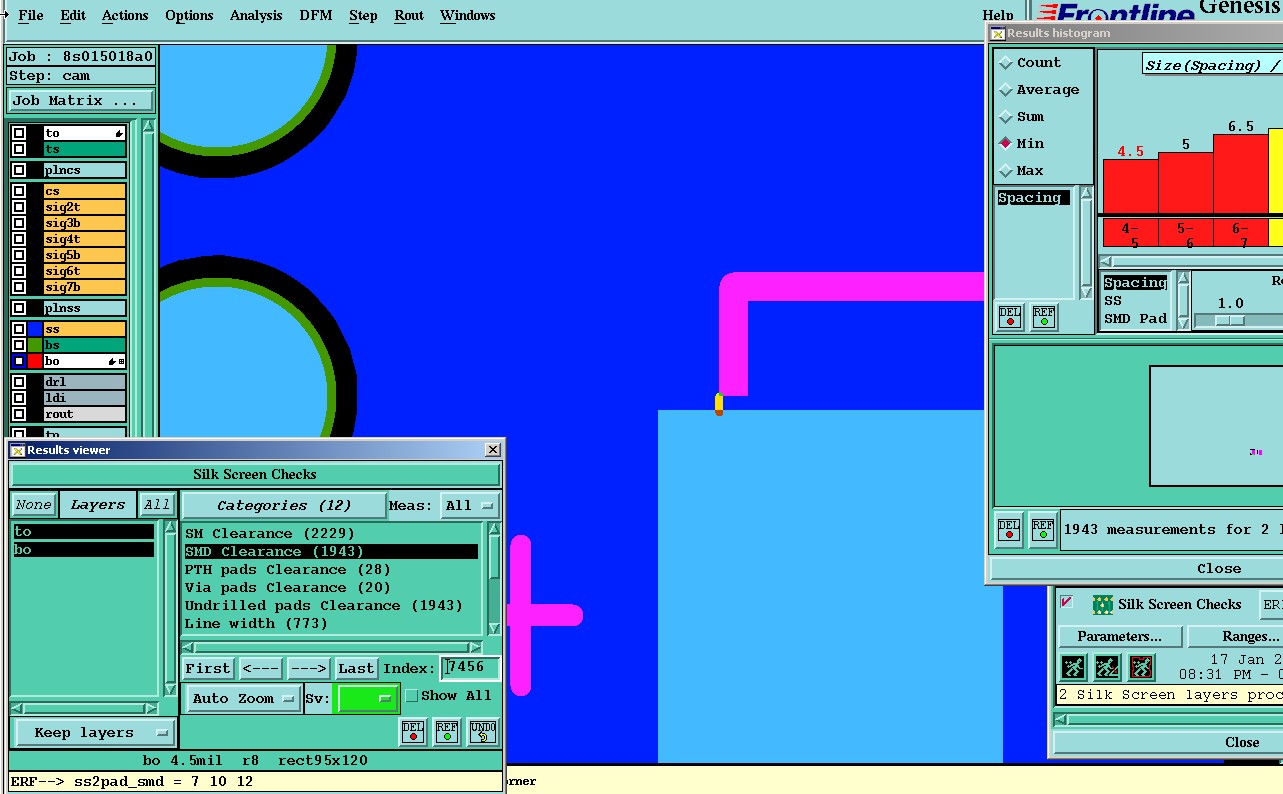Select Via pads Clearance (20) row
Viewport: 1283px width, 794px height.
point(331,587)
